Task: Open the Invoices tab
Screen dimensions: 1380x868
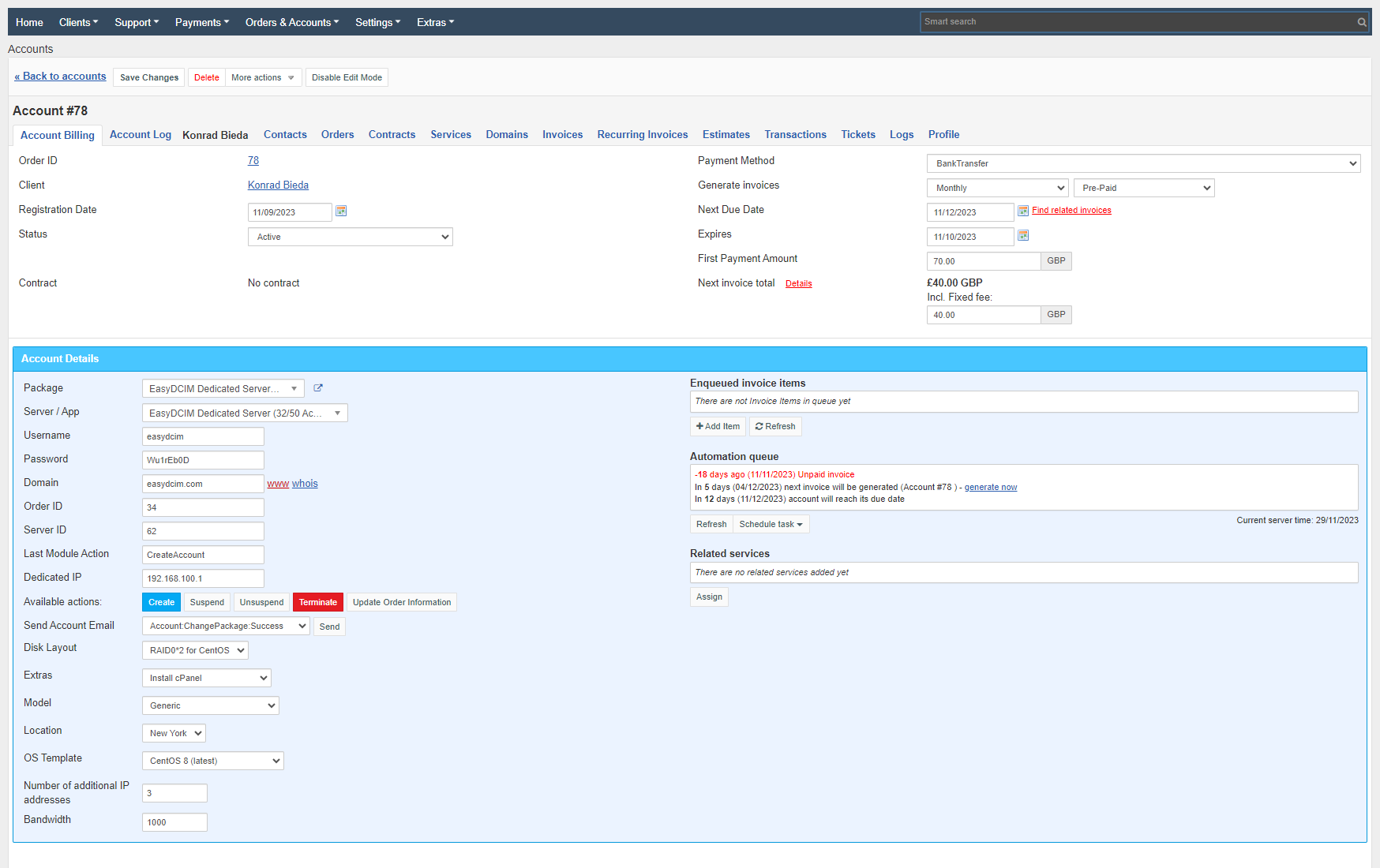Action: [562, 134]
